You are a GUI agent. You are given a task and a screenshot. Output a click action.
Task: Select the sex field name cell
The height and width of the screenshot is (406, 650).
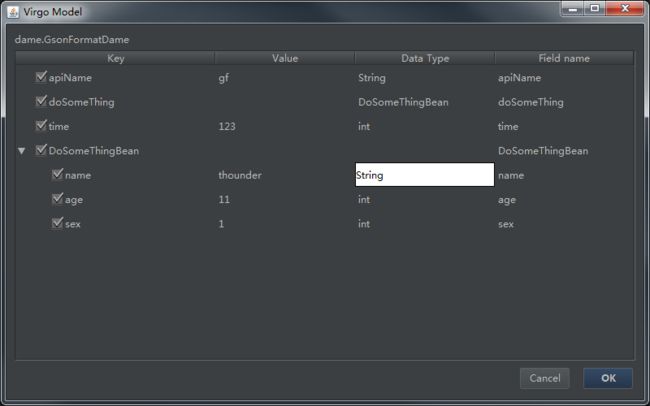[x=564, y=224]
